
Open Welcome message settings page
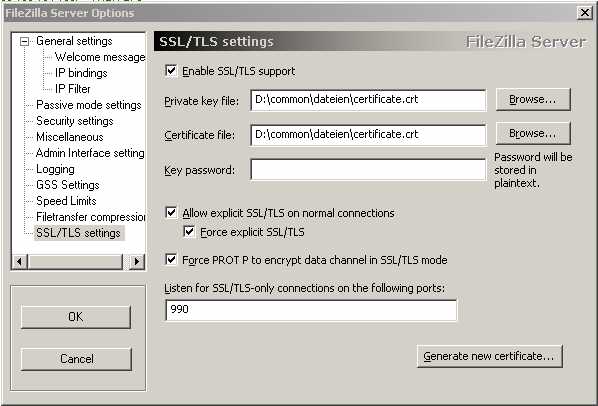tap(100, 57)
